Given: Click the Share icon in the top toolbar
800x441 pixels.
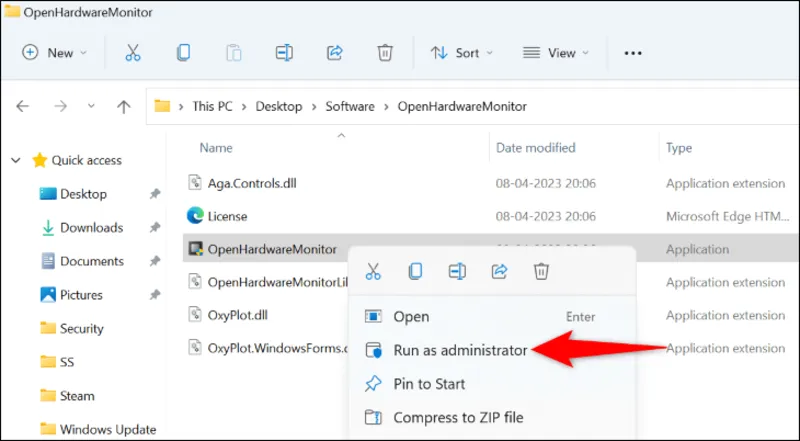Looking at the screenshot, I should click(335, 53).
